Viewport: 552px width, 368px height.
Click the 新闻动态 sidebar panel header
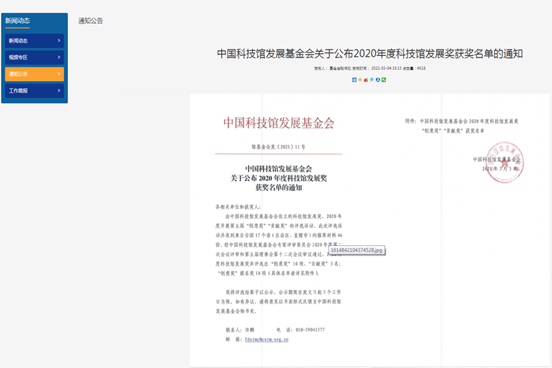coord(17,21)
